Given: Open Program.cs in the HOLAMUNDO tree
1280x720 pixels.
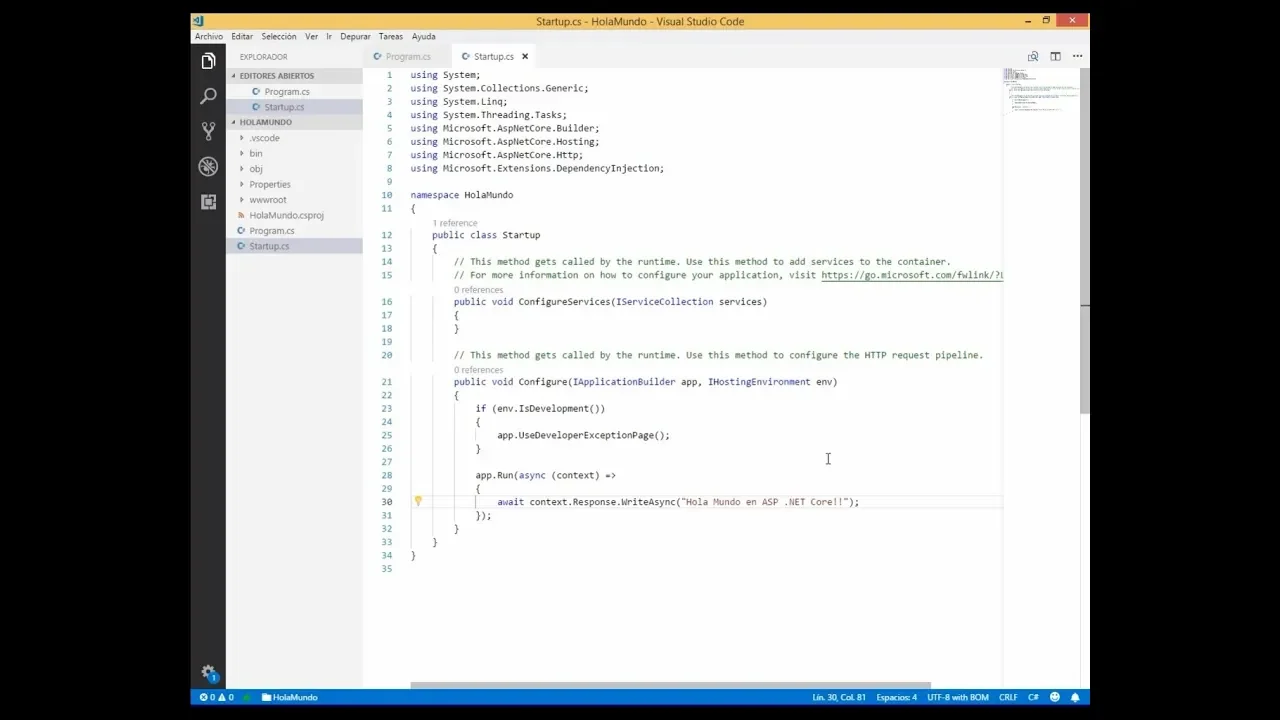Looking at the screenshot, I should pyautogui.click(x=271, y=231).
